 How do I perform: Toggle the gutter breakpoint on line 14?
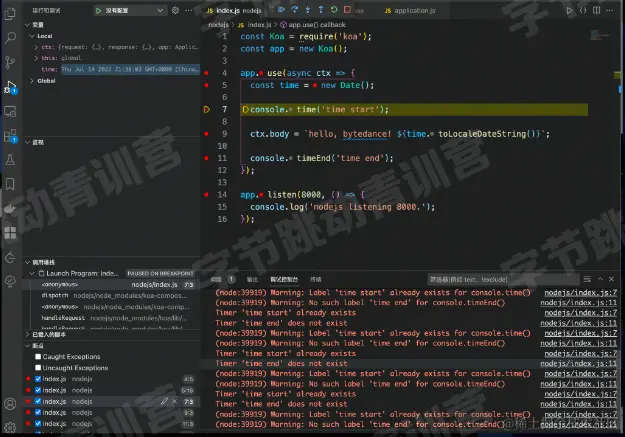[x=206, y=195]
